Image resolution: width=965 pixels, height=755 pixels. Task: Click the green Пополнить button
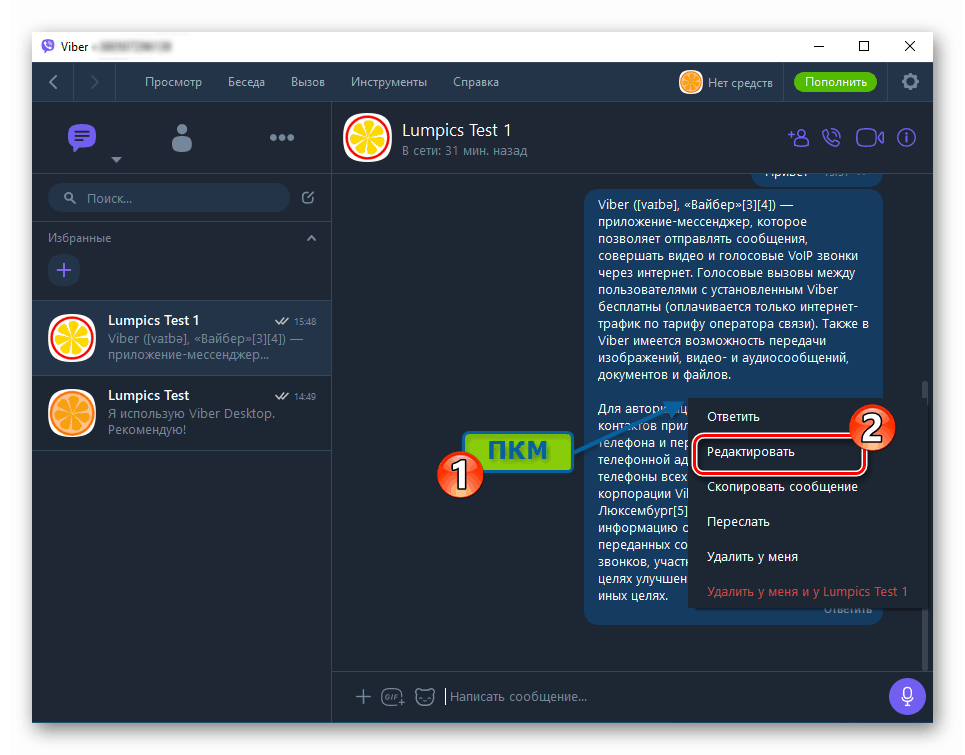click(x=835, y=82)
